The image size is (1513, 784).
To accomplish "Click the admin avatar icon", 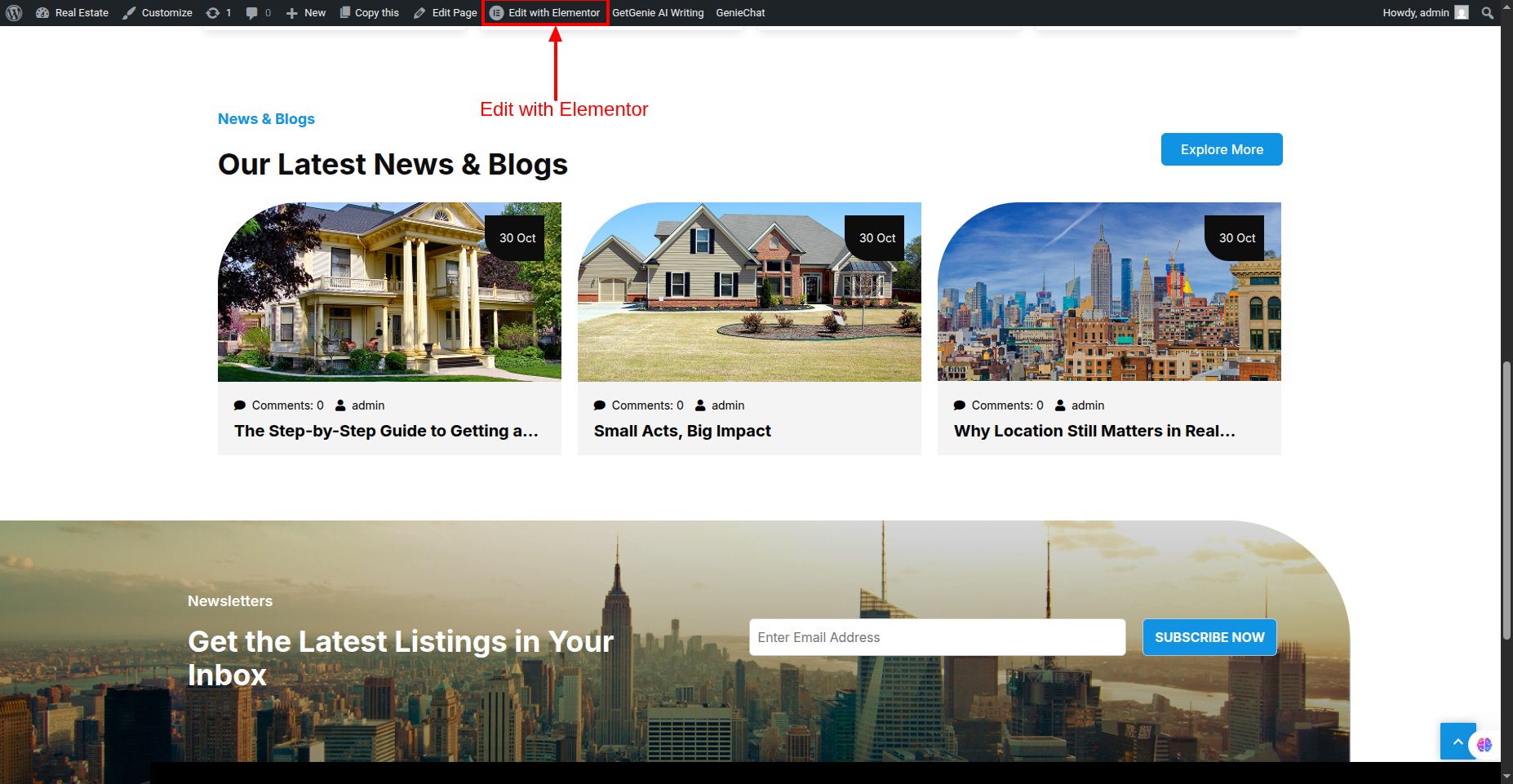I will [x=1462, y=13].
